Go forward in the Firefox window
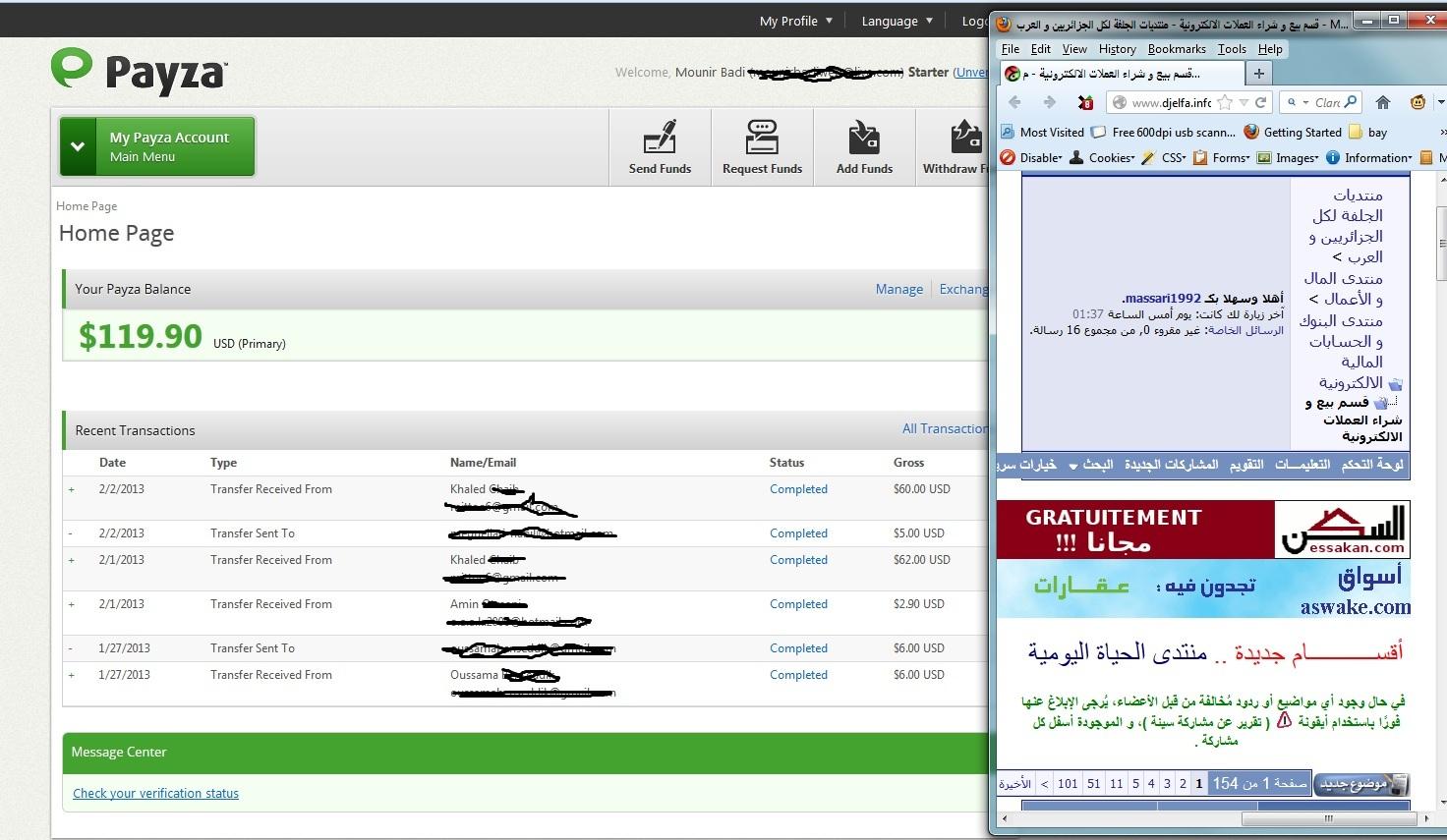Screen dimensions: 1447x840 pos(1049,102)
